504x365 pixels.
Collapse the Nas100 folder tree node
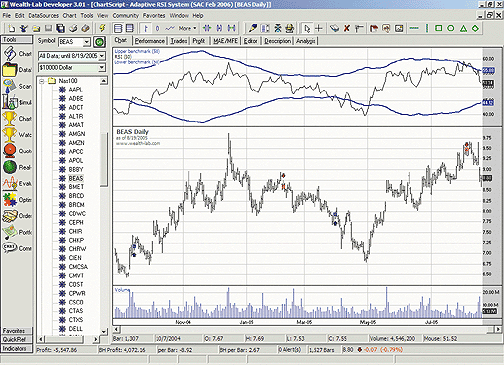(x=42, y=81)
